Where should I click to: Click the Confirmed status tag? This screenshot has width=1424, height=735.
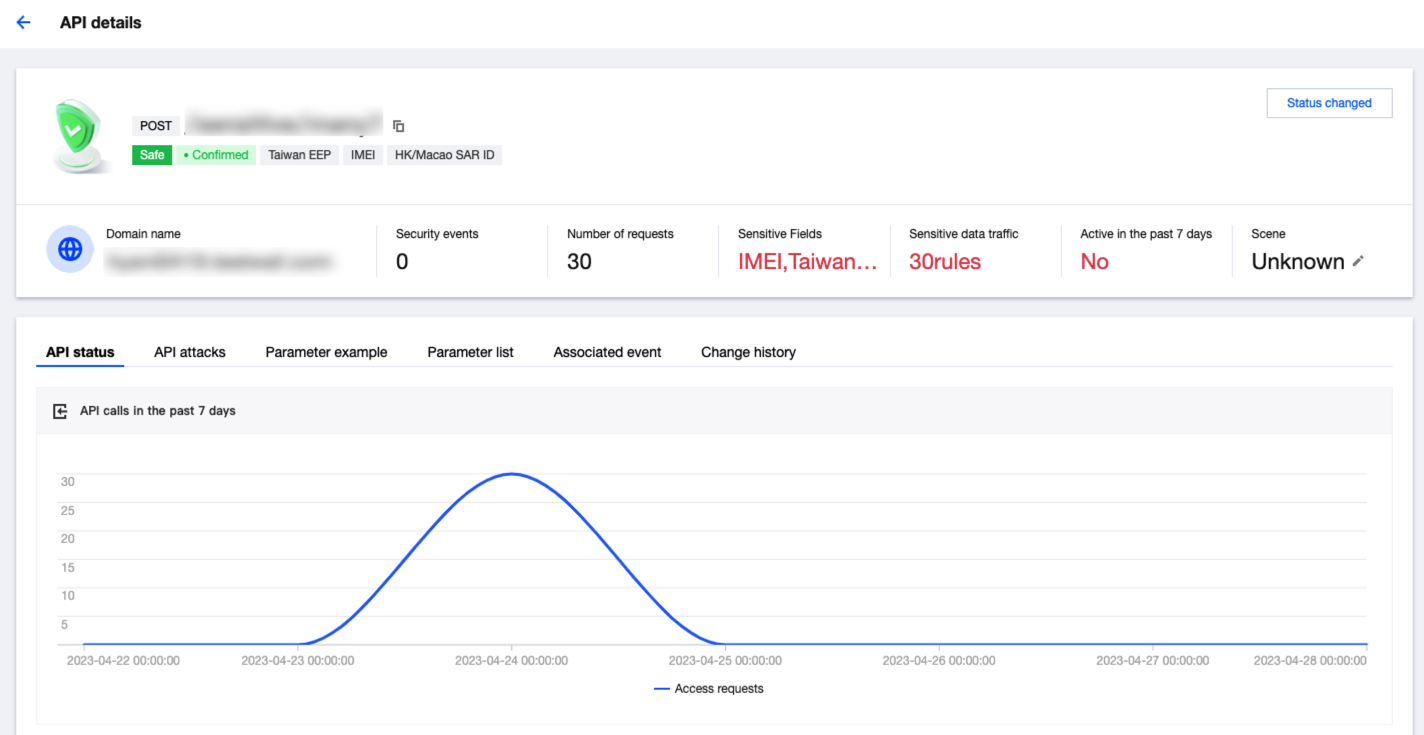pos(216,155)
